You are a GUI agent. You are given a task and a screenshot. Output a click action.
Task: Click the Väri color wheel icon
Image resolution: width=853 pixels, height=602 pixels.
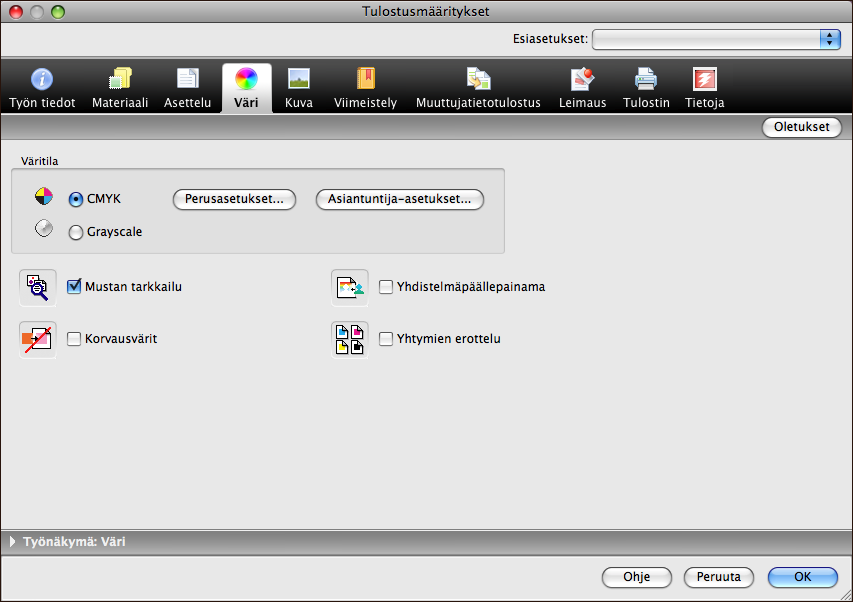click(246, 79)
